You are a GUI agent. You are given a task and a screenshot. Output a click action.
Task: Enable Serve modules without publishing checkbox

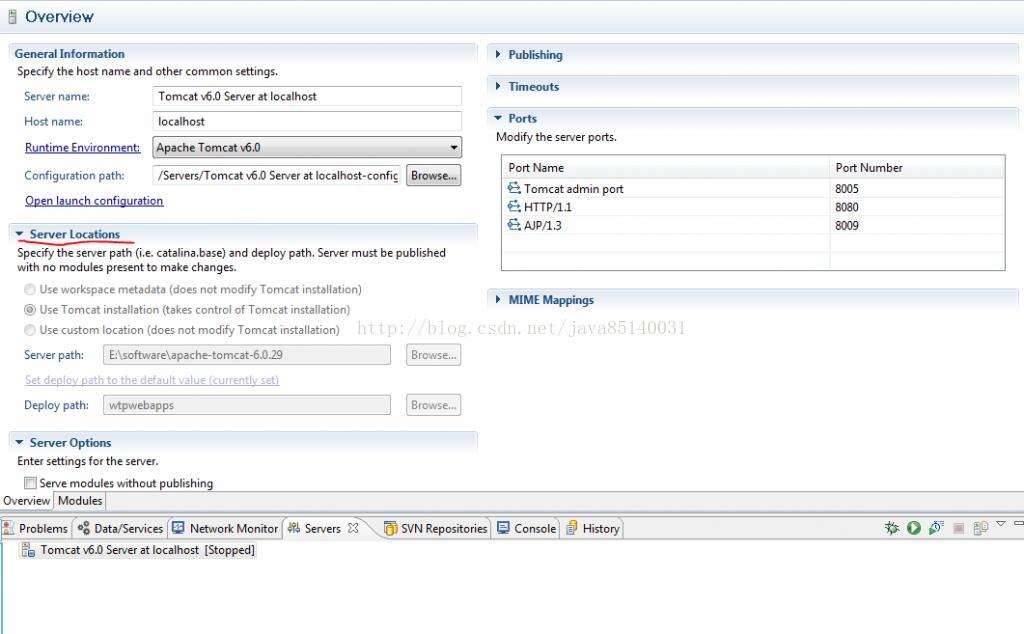tap(30, 483)
